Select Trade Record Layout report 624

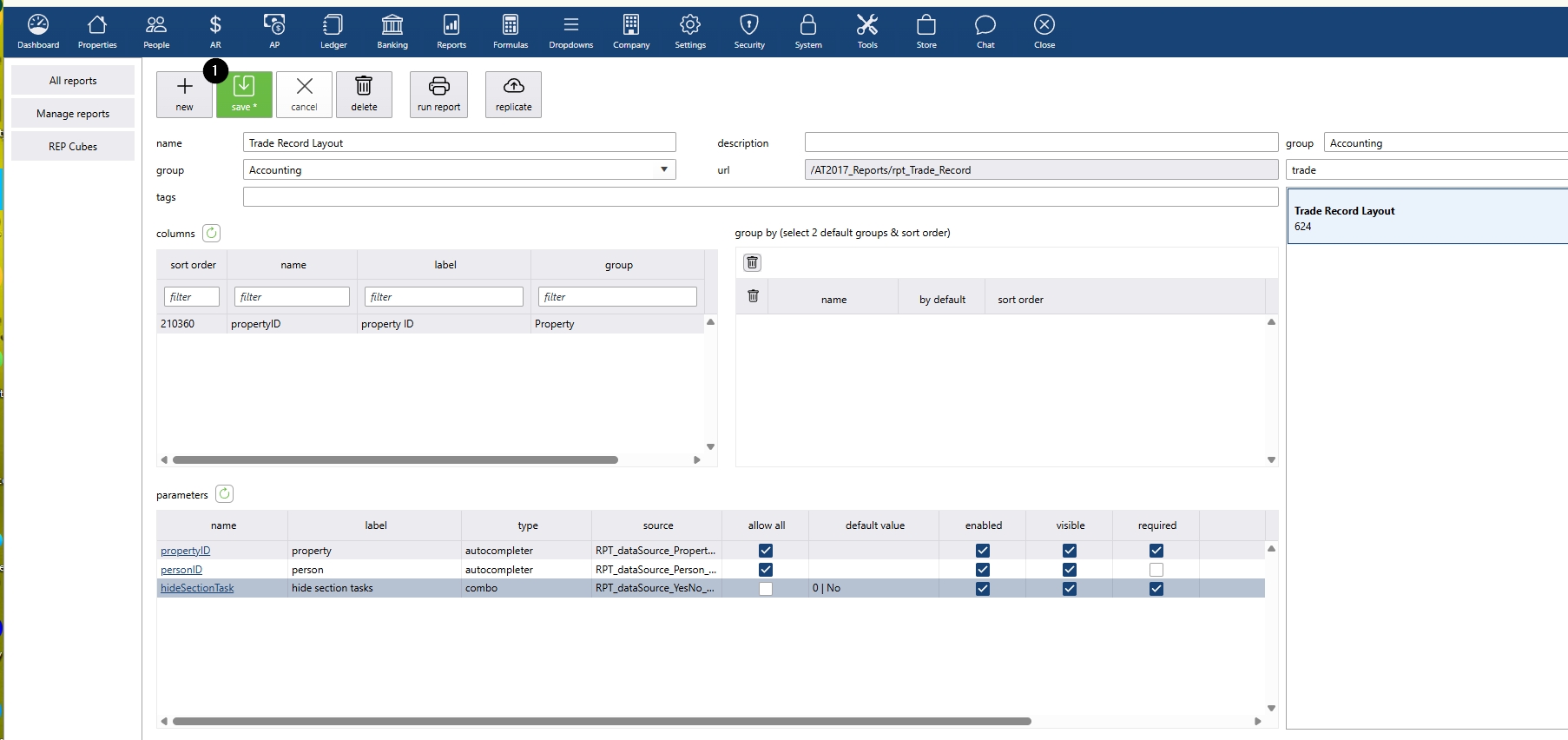pyautogui.click(x=1427, y=217)
